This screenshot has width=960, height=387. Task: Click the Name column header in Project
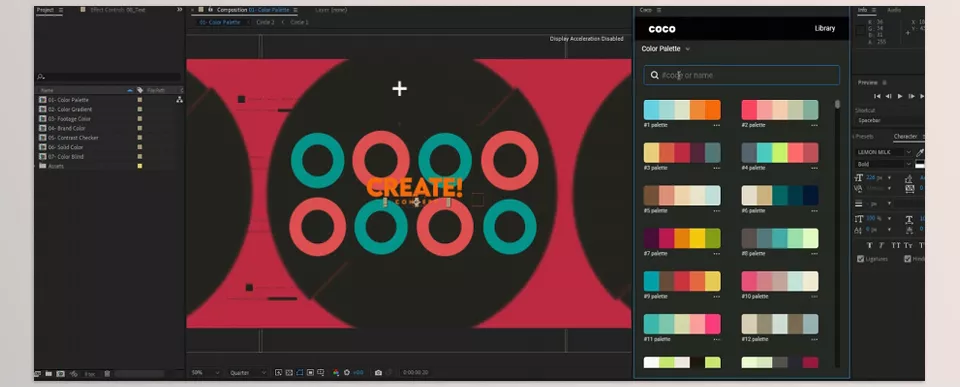pyautogui.click(x=47, y=90)
